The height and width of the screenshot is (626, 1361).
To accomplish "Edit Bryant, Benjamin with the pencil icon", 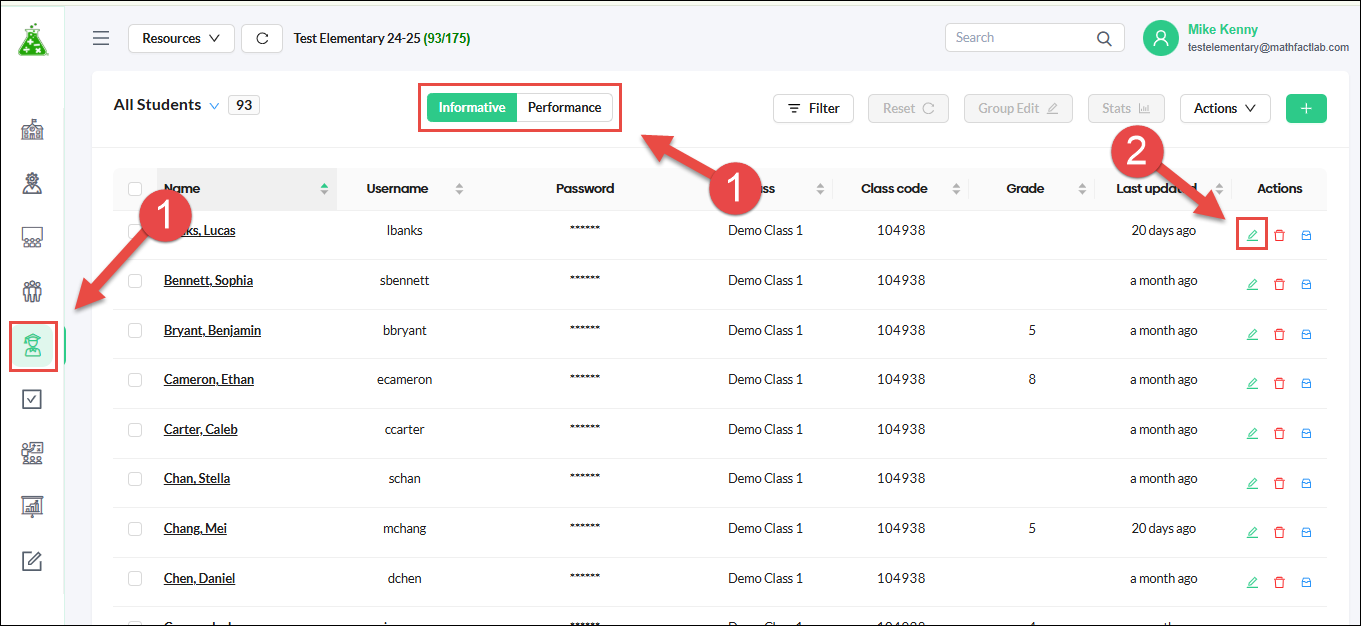I will 1252,334.
